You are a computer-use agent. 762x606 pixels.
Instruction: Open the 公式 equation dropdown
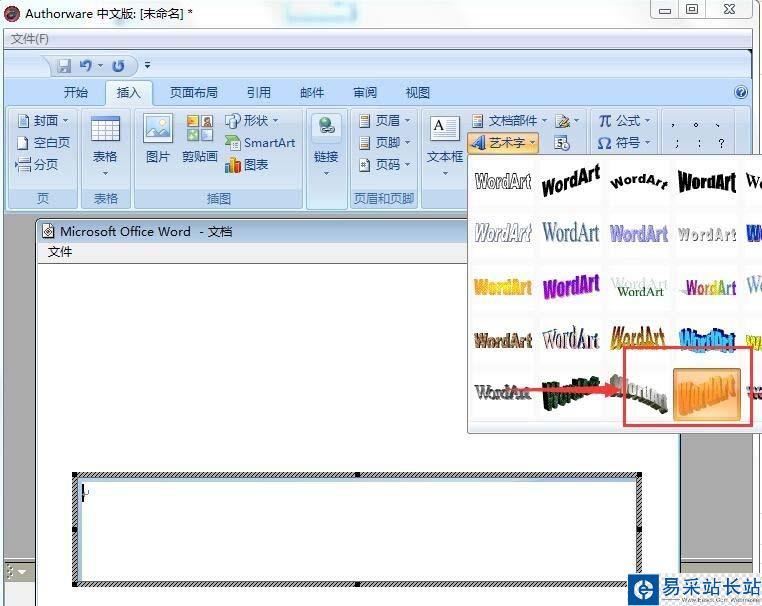[x=624, y=120]
